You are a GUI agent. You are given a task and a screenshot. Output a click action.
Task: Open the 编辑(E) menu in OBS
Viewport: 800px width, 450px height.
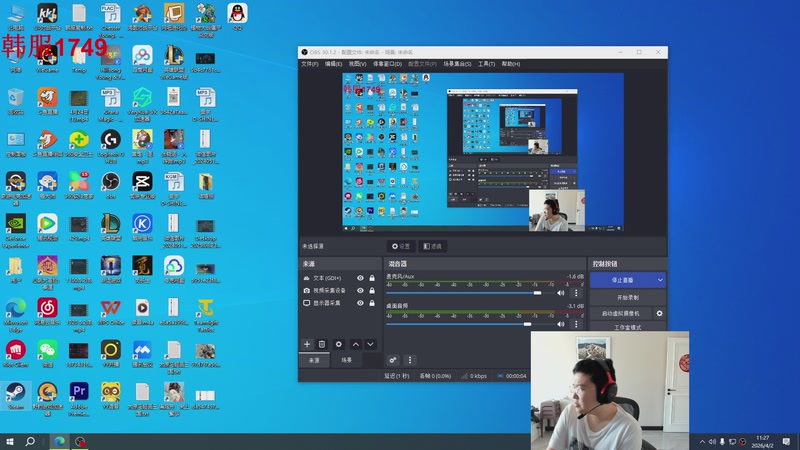point(333,64)
